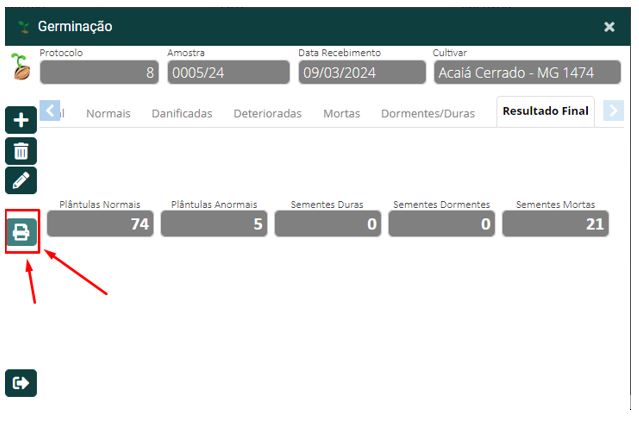Screen dimensions: 639x432
Task: Click the trash delete icon
Action: (x=21, y=151)
